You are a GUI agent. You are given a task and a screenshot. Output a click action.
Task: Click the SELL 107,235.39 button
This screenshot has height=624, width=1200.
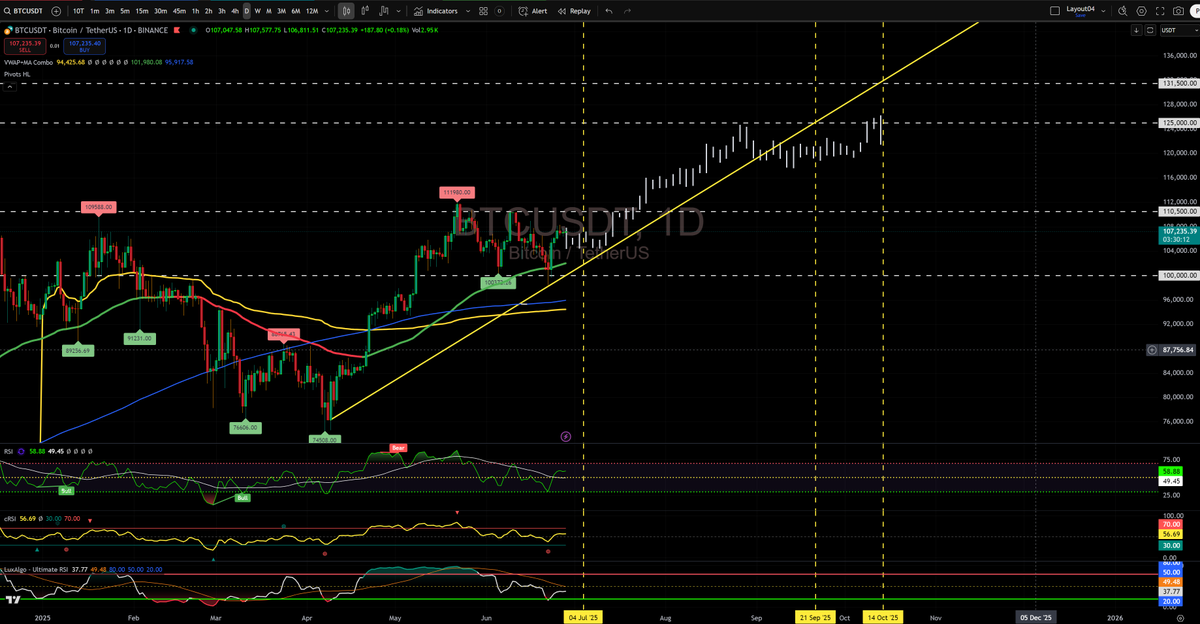click(x=25, y=45)
